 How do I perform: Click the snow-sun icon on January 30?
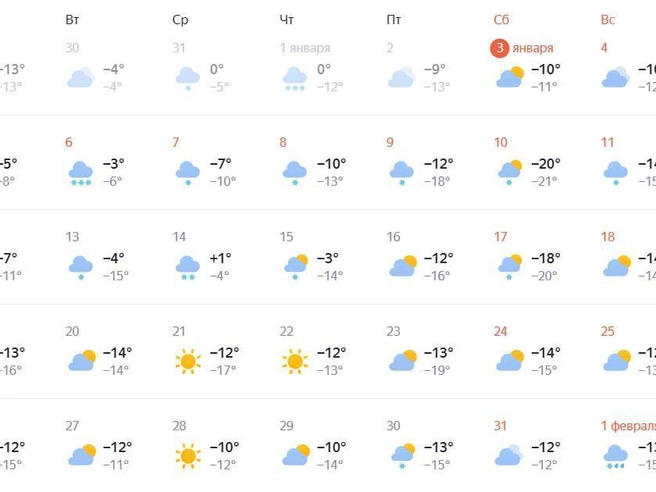pyautogui.click(x=403, y=456)
